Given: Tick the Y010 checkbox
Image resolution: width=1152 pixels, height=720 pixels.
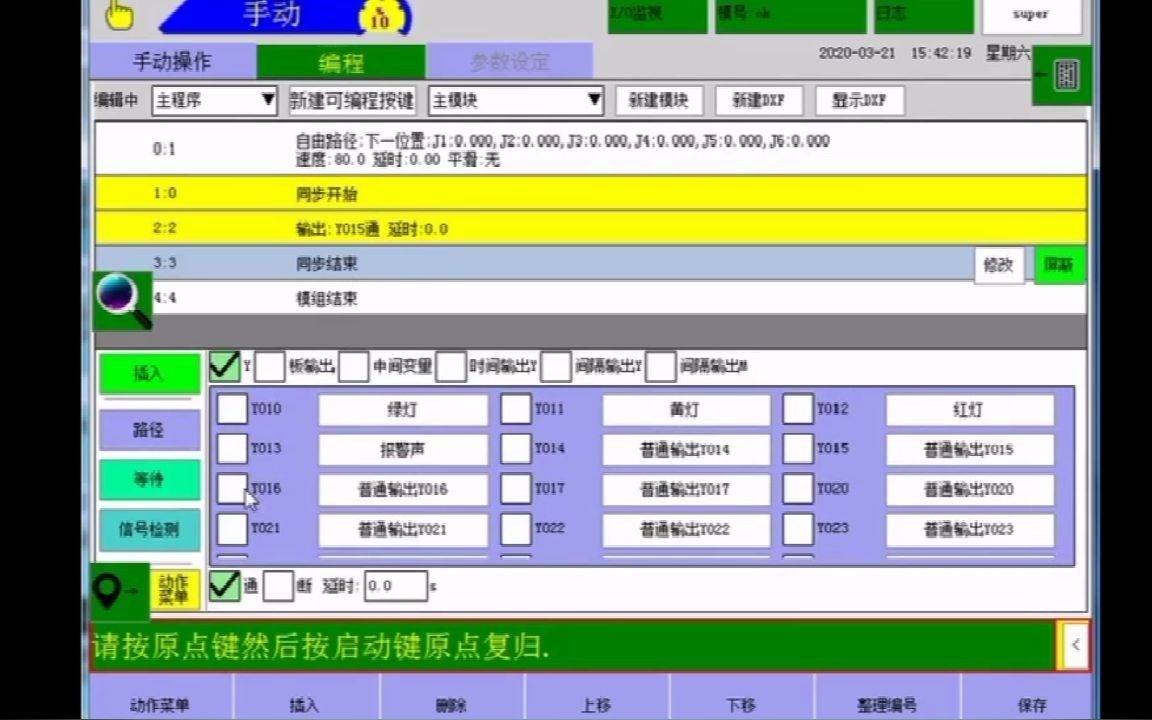Looking at the screenshot, I should pyautogui.click(x=232, y=409).
